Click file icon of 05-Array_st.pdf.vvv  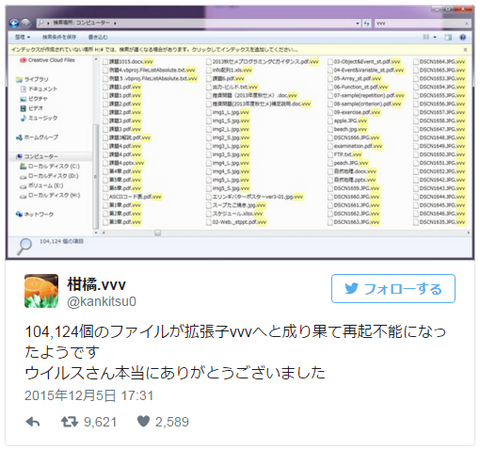coord(330,78)
